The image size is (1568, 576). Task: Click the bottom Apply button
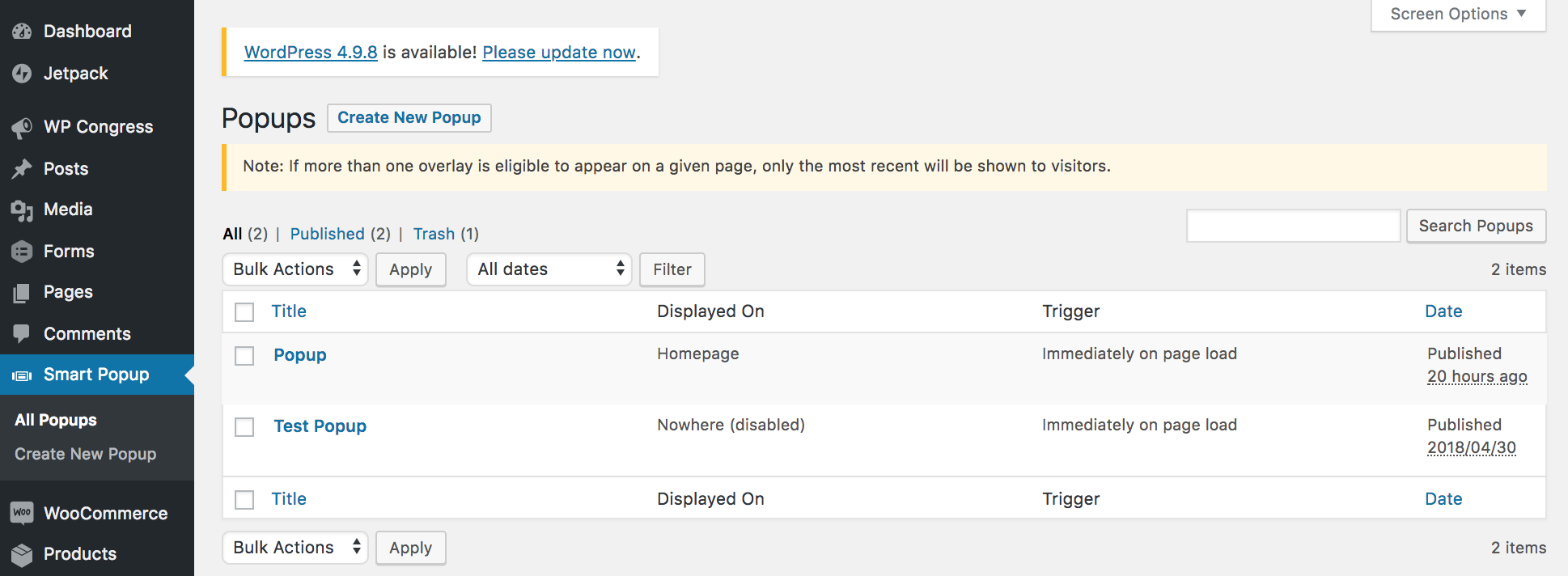click(x=411, y=548)
